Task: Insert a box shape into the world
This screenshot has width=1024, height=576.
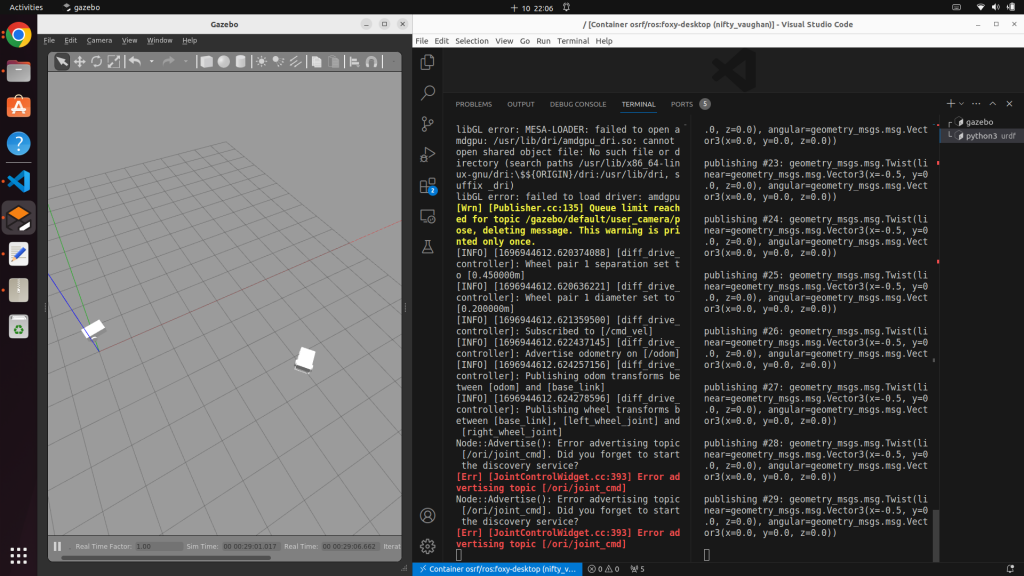Action: pos(206,61)
